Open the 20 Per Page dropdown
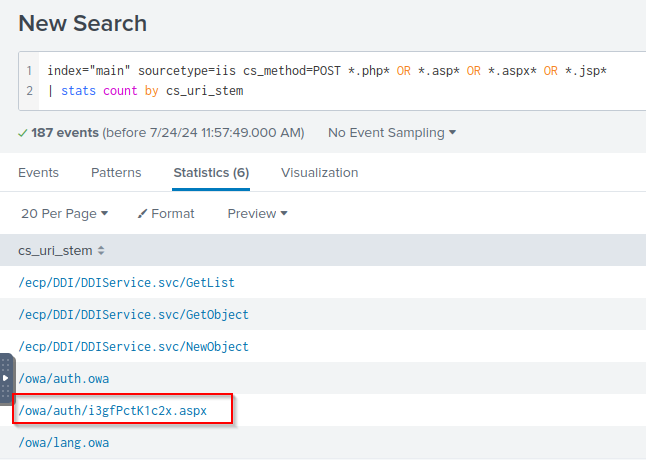Image resolution: width=646 pixels, height=473 pixels. [64, 213]
